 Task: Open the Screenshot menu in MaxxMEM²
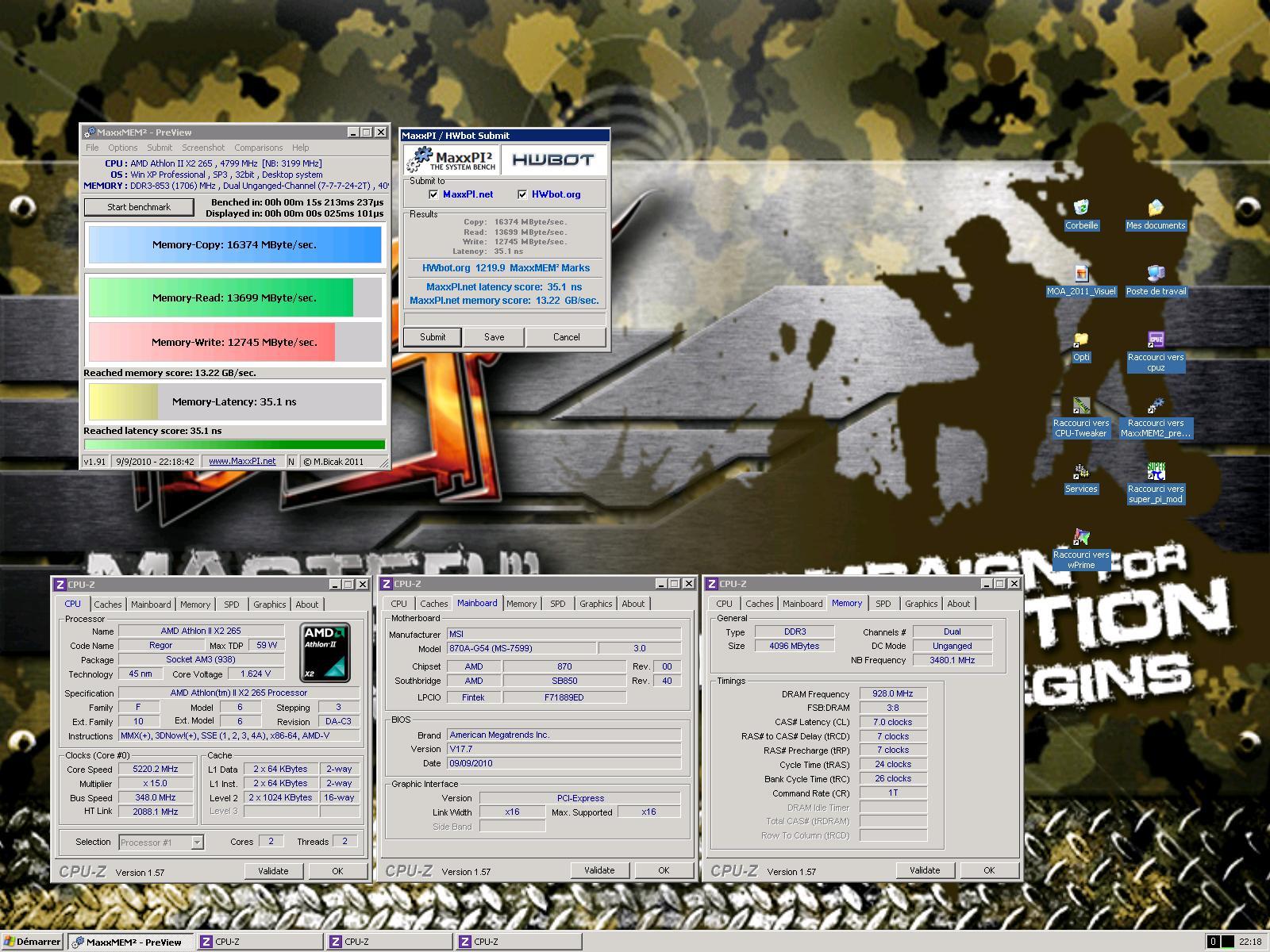pyautogui.click(x=203, y=148)
